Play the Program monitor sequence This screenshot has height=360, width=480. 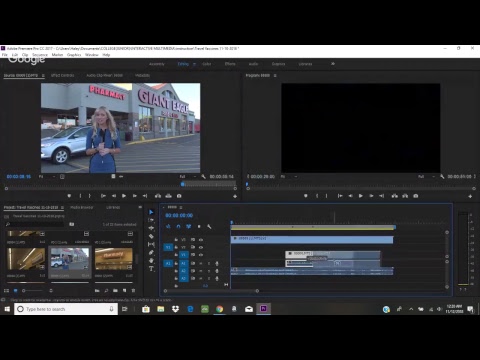click(x=361, y=196)
